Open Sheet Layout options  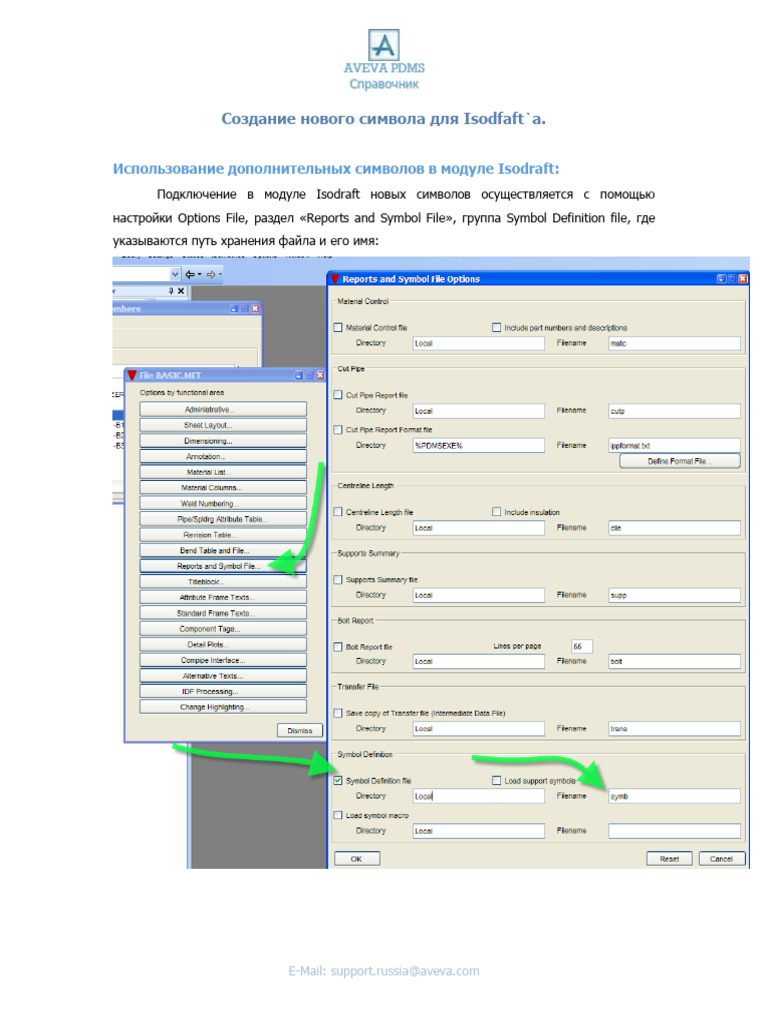coord(223,425)
